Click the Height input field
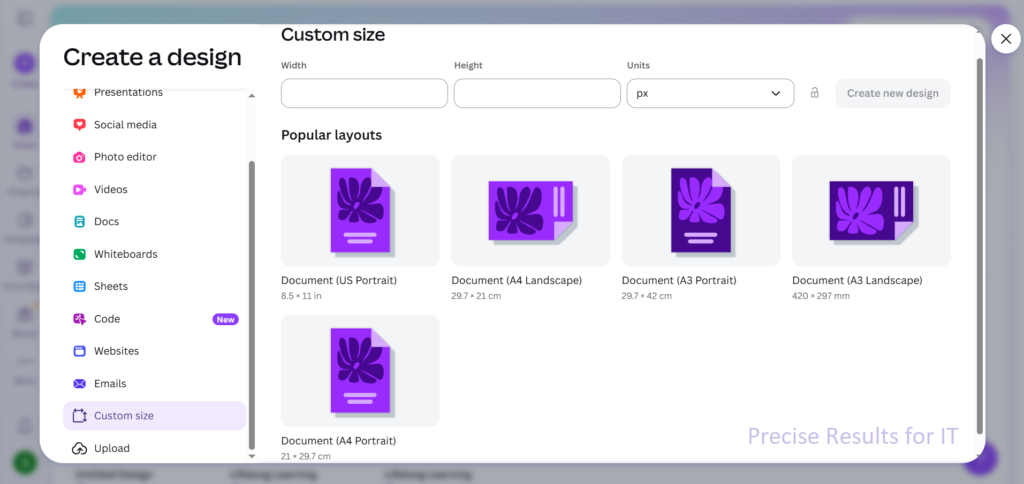 pos(537,93)
